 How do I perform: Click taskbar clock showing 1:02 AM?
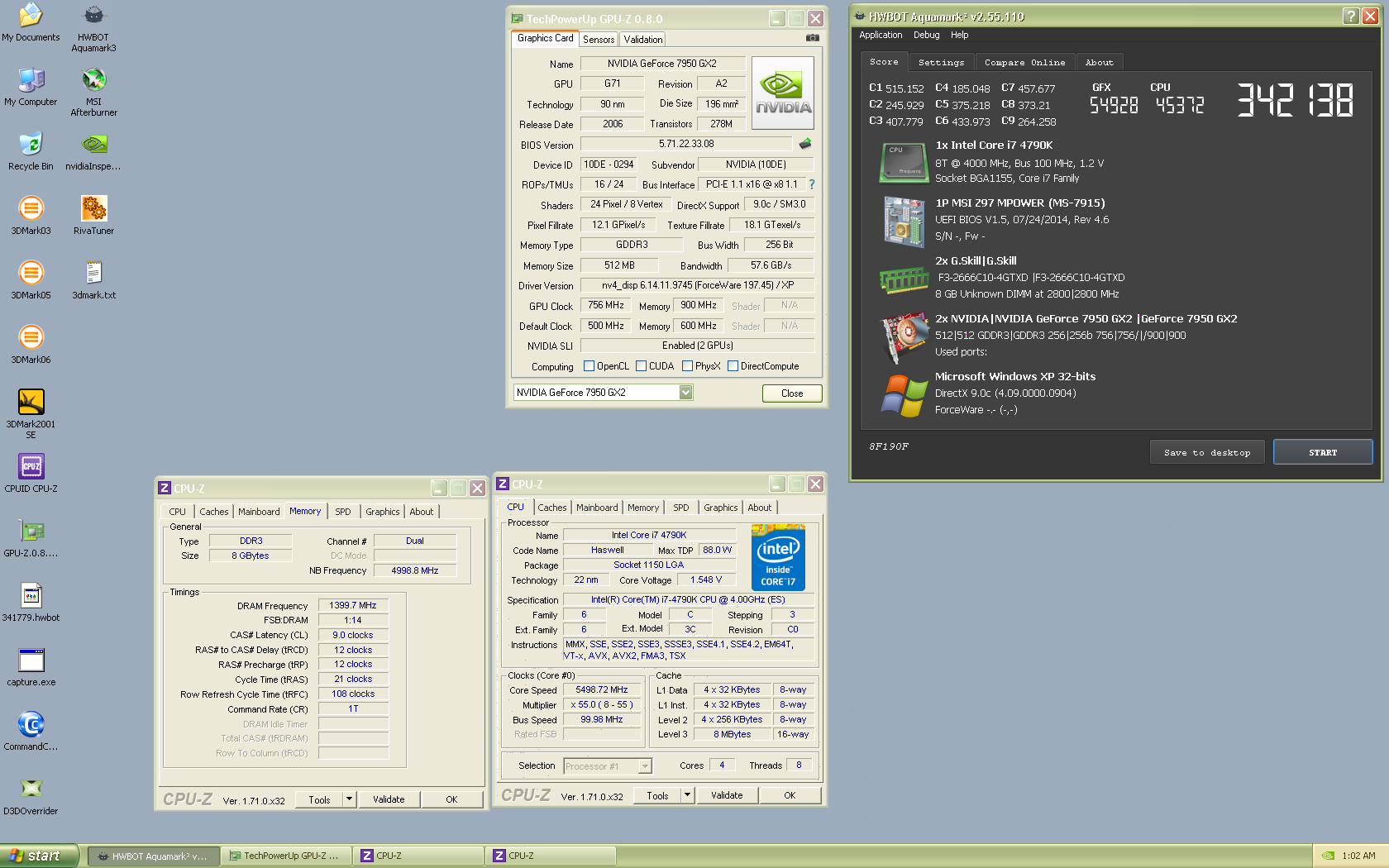coord(1359,856)
